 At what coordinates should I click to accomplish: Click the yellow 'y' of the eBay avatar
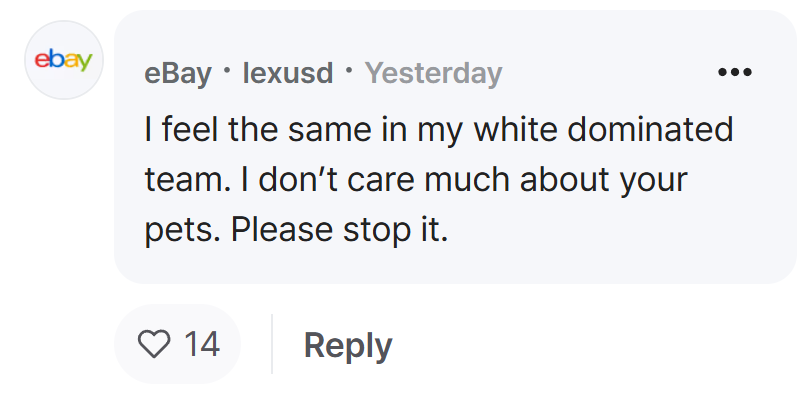click(85, 63)
